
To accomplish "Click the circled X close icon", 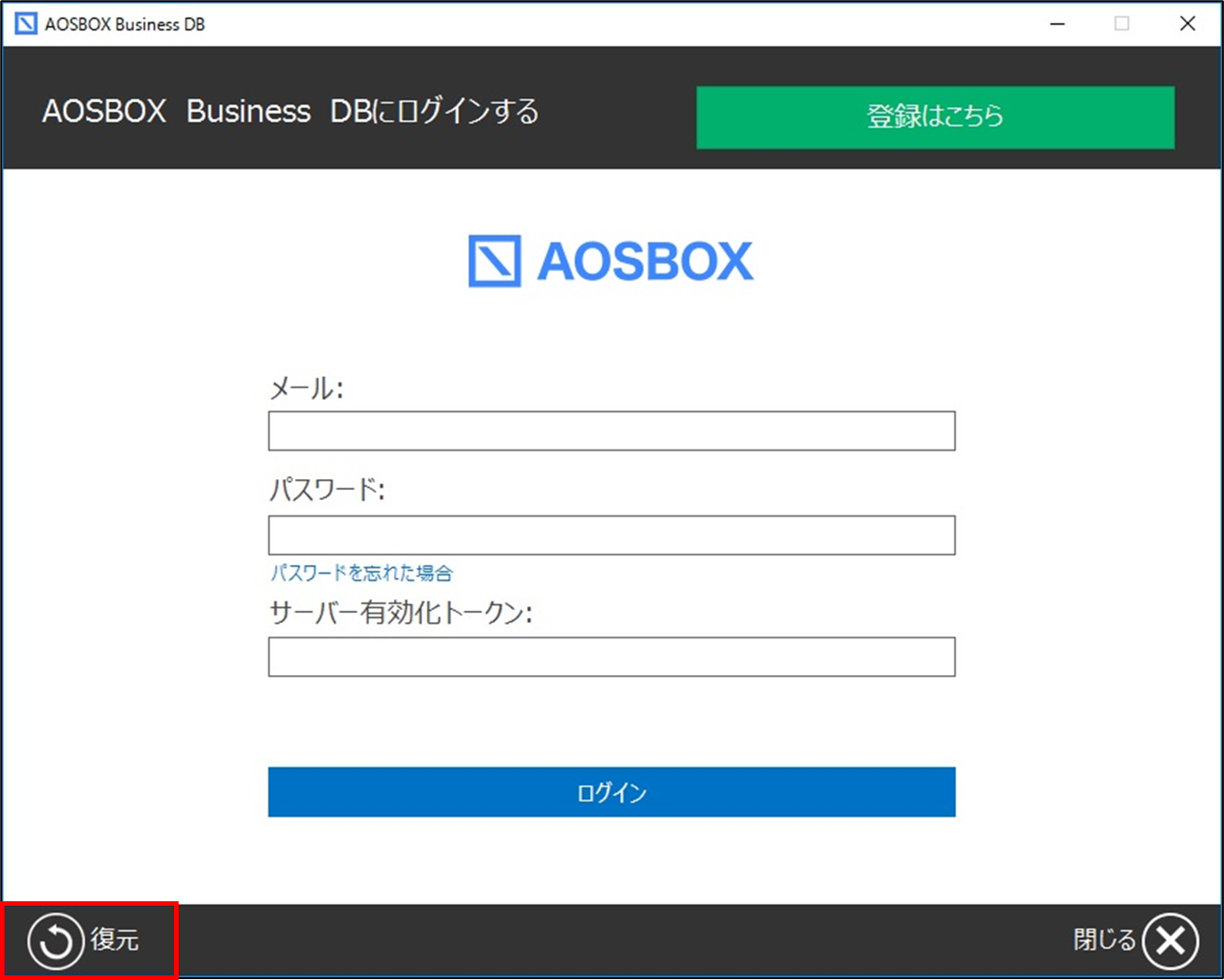I will 1170,941.
